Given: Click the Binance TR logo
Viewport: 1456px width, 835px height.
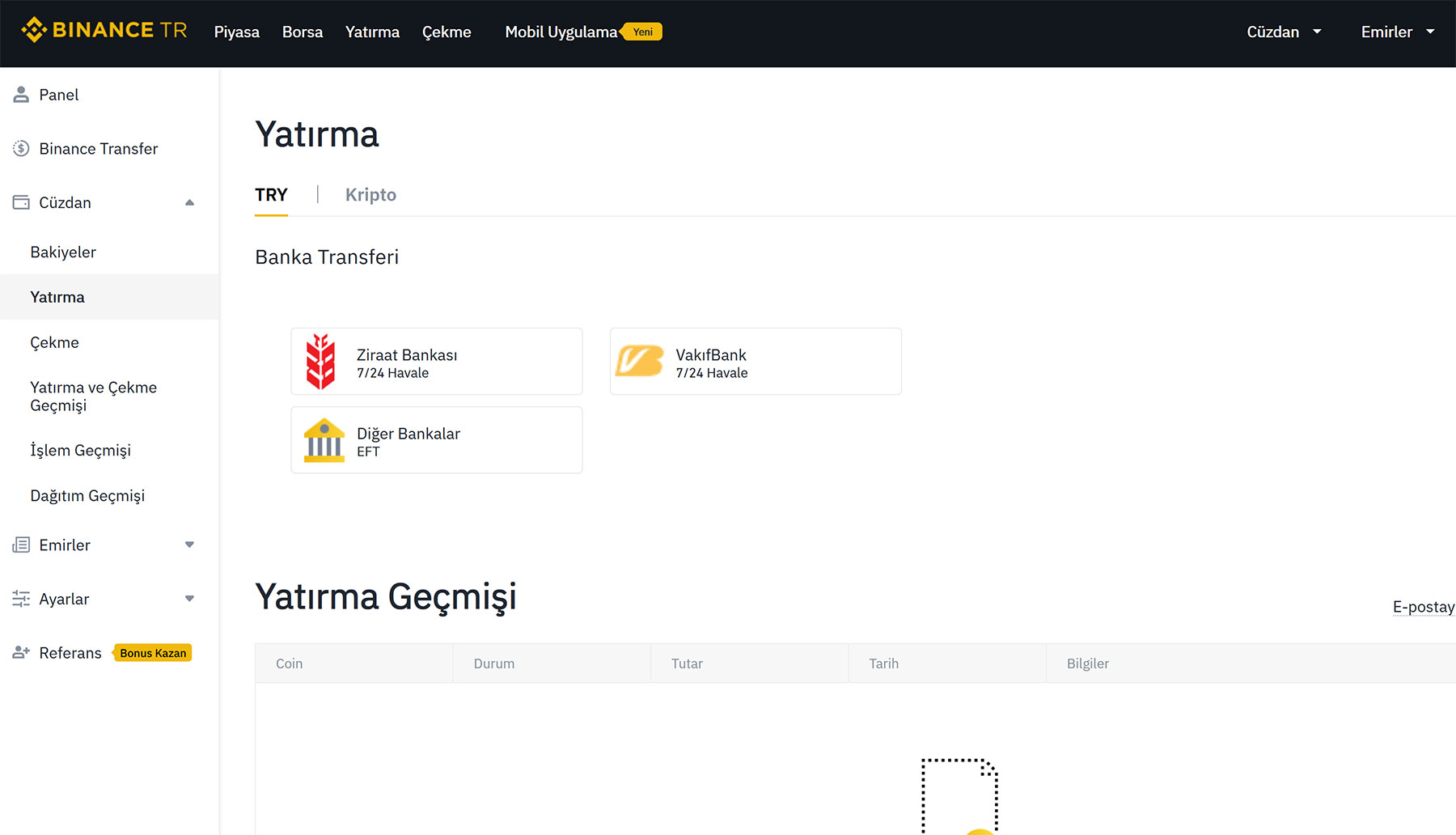Looking at the screenshot, I should pyautogui.click(x=104, y=30).
